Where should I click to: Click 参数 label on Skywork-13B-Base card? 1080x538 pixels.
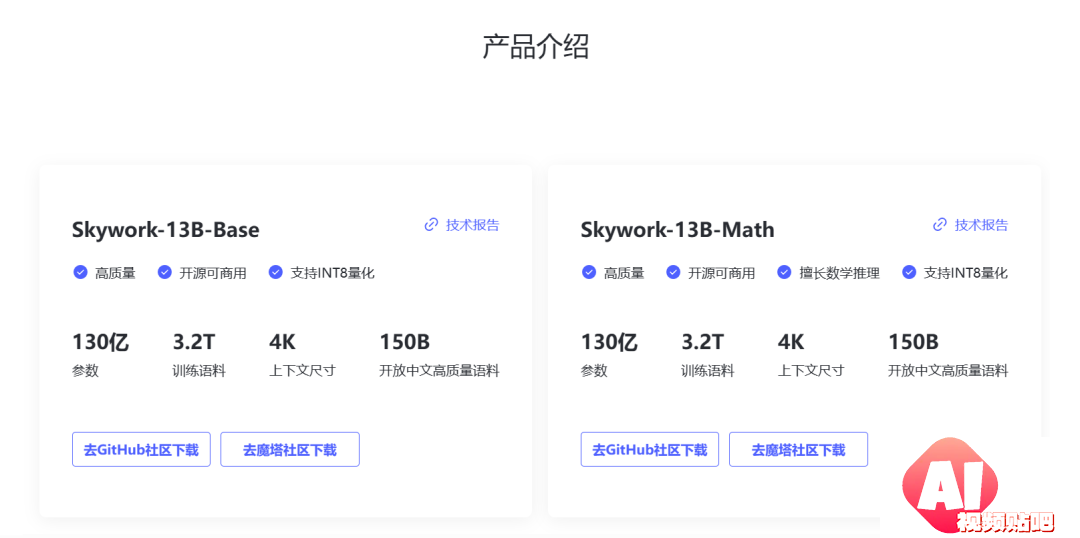85,371
